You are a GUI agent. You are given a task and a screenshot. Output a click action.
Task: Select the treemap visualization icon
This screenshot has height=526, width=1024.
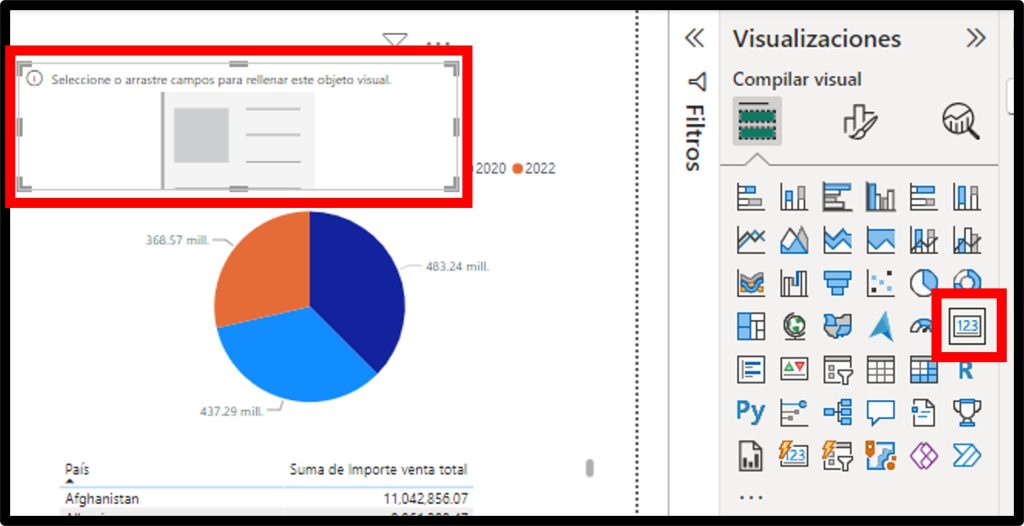[750, 326]
